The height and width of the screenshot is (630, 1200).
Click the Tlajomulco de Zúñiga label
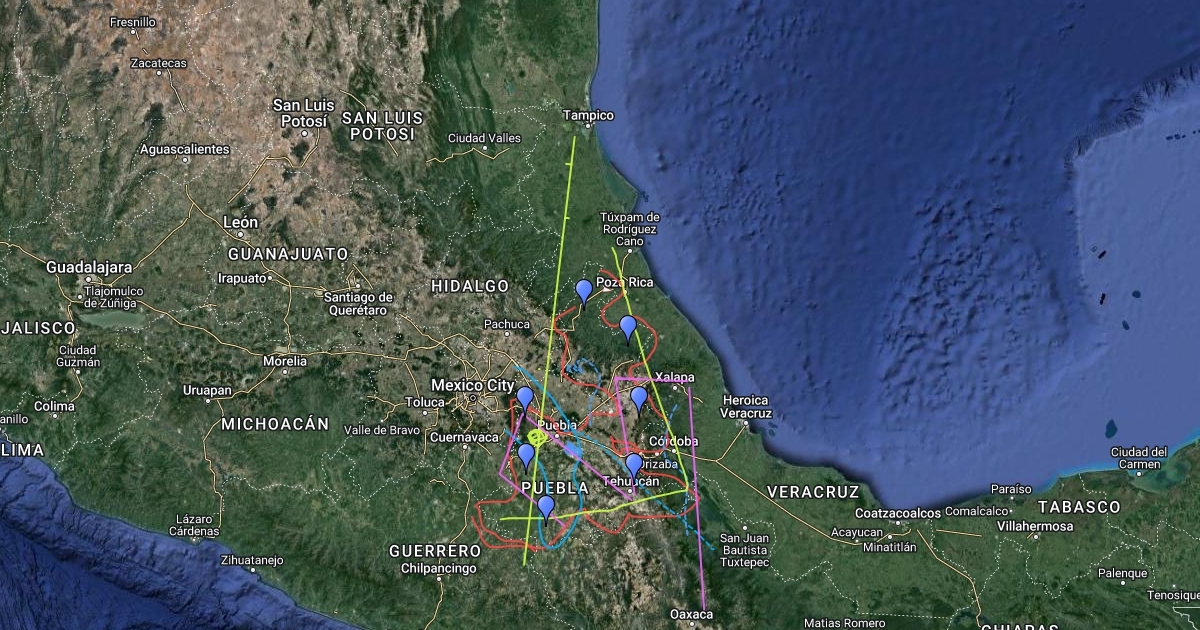[114, 296]
